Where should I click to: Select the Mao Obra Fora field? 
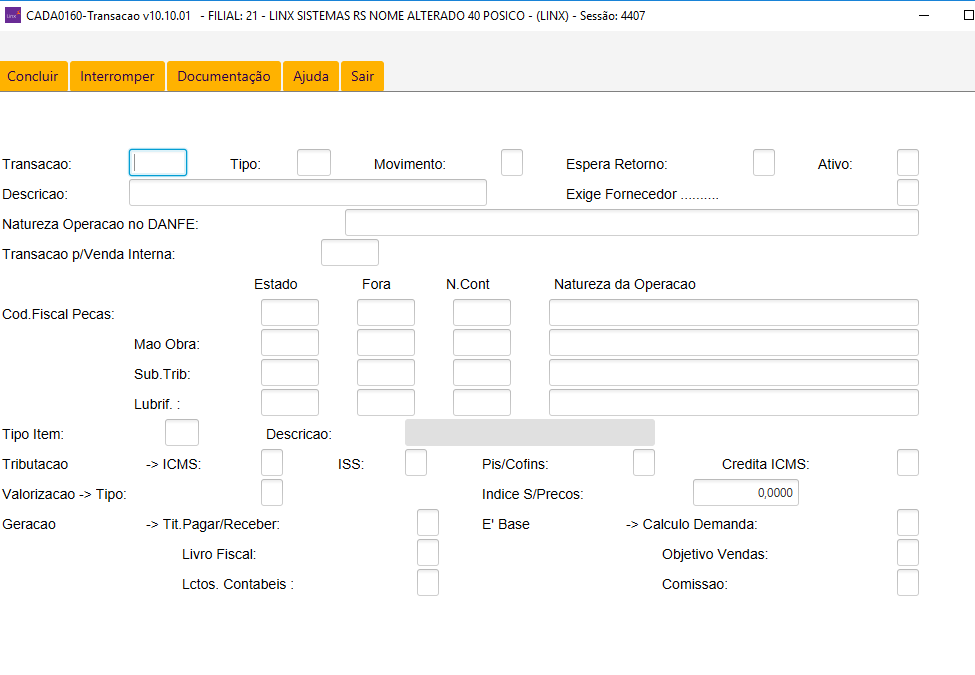coord(386,343)
